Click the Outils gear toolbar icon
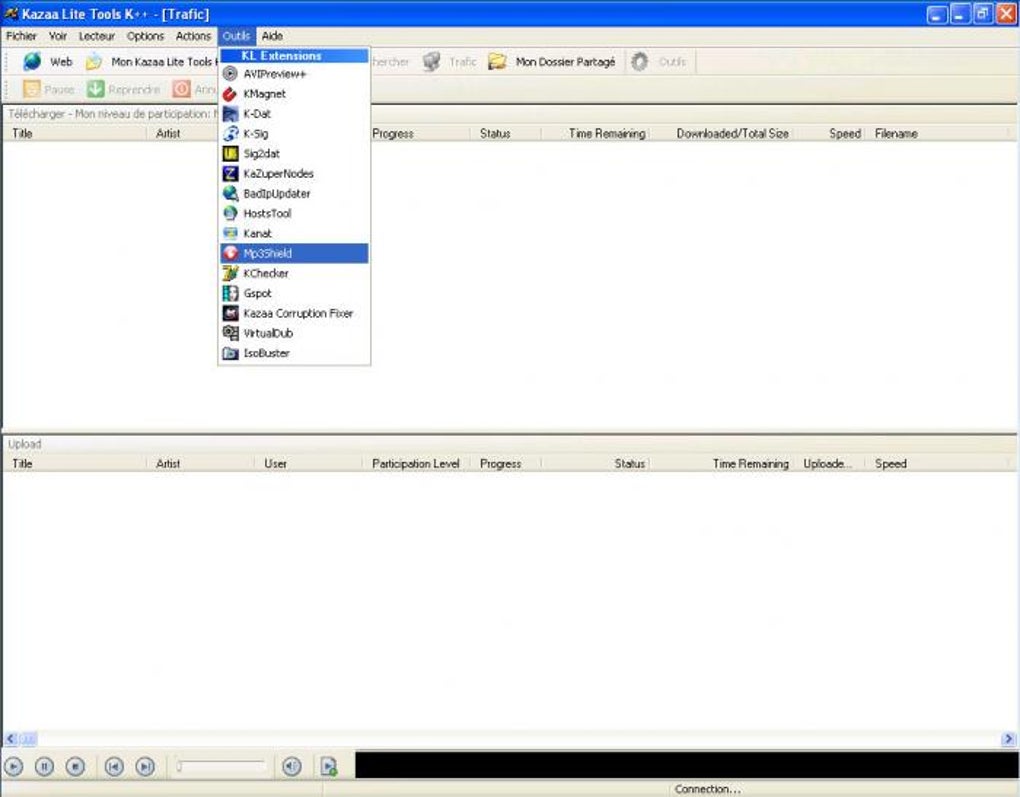 coord(640,62)
